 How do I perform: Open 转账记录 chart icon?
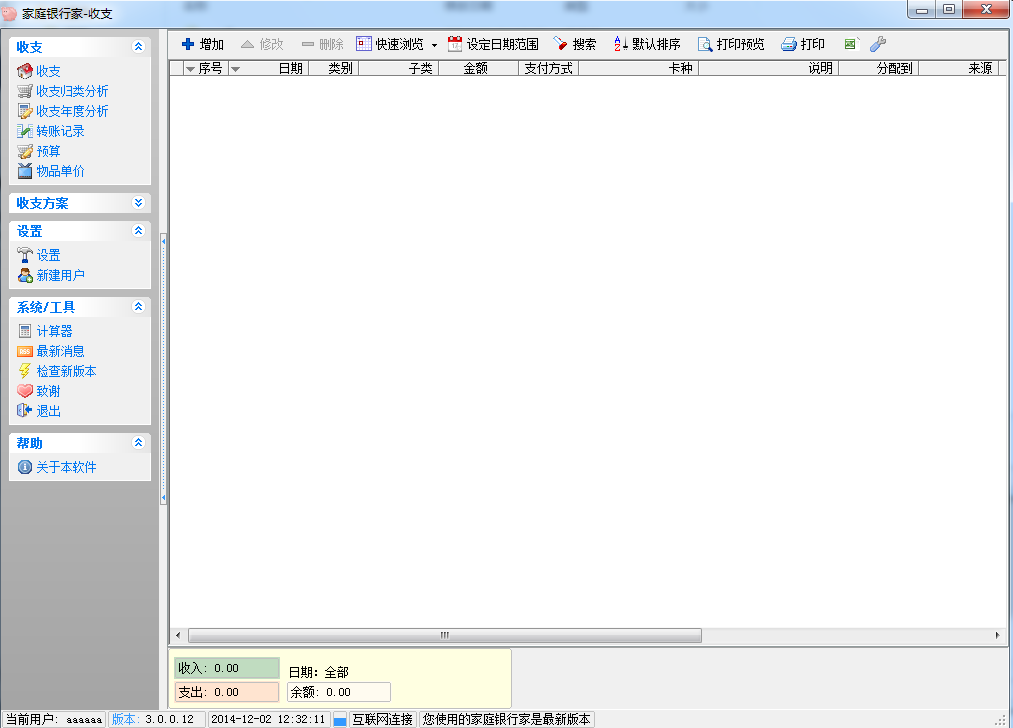click(25, 131)
